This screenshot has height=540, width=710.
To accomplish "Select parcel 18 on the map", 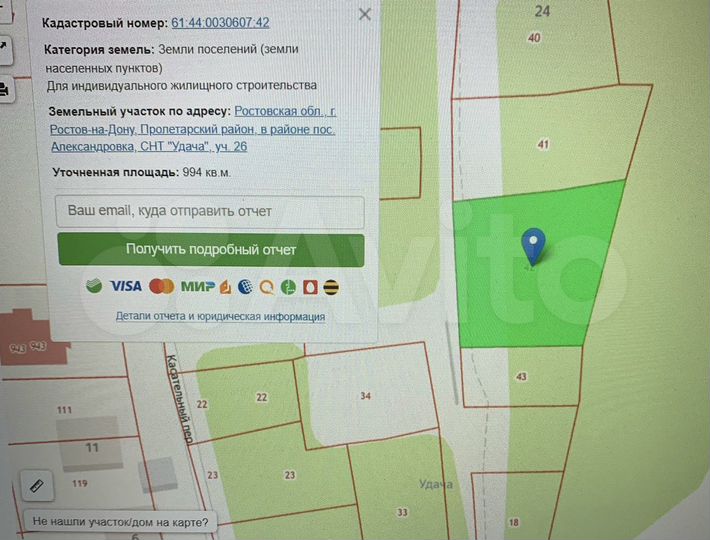I will (x=513, y=522).
